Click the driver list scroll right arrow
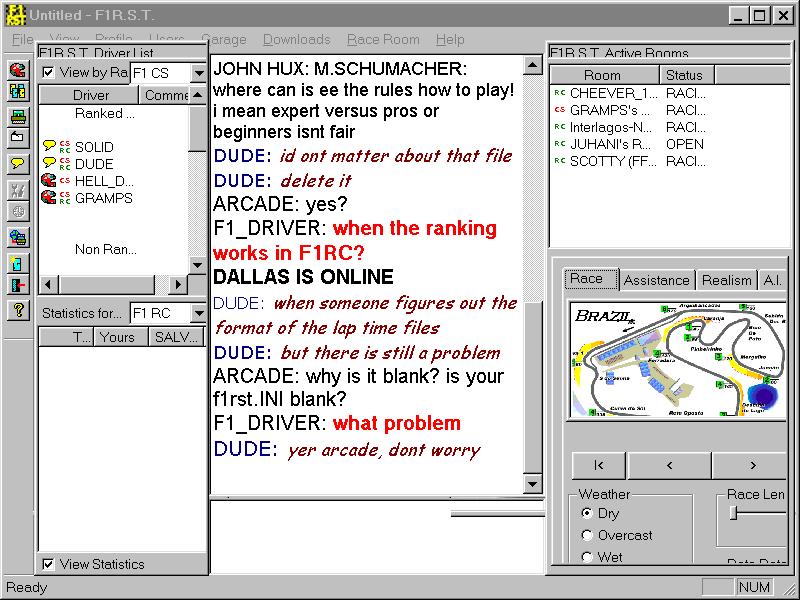This screenshot has height=600, width=800. coord(178,284)
